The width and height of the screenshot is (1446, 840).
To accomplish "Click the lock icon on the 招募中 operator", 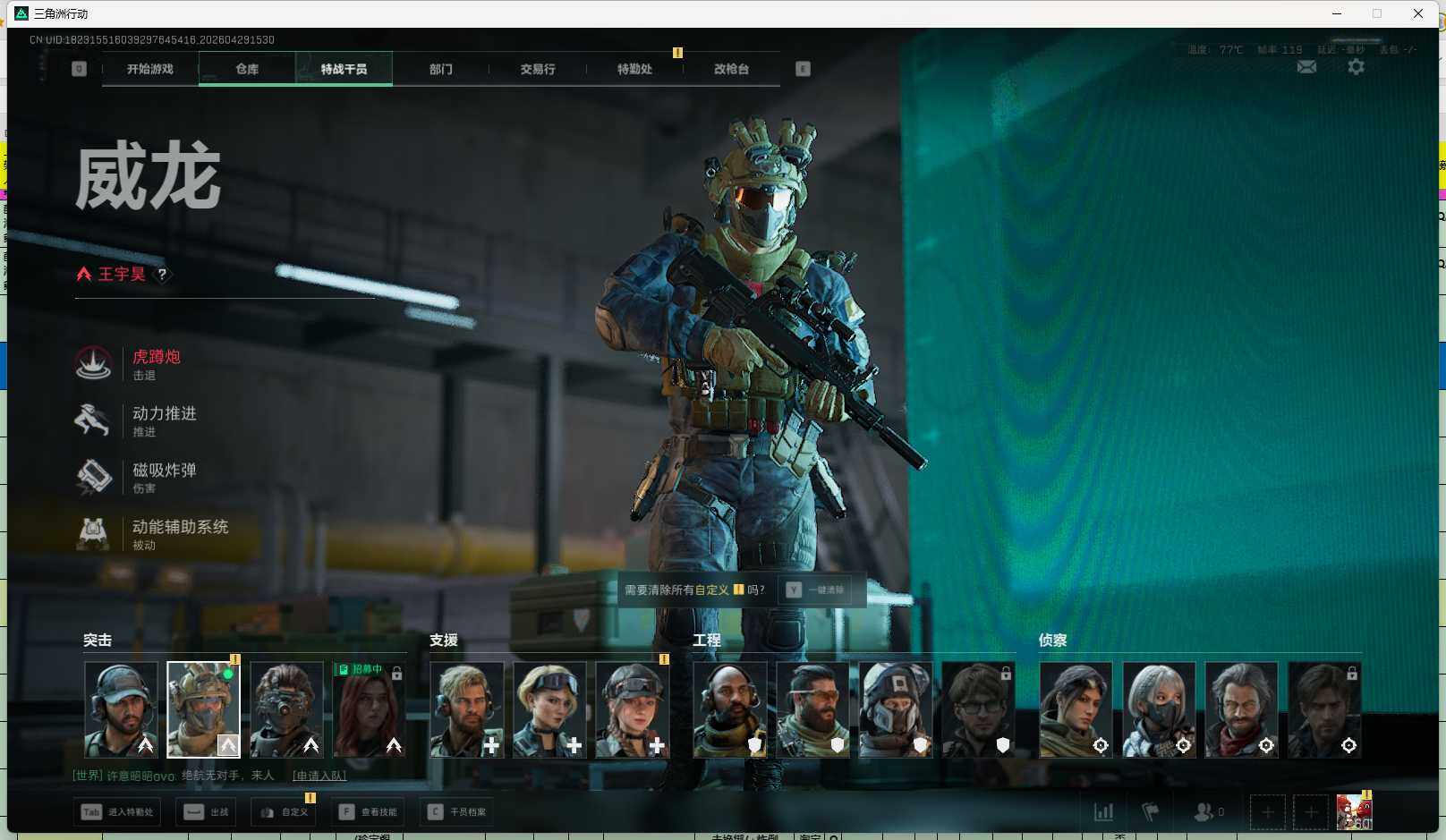I will 396,673.
